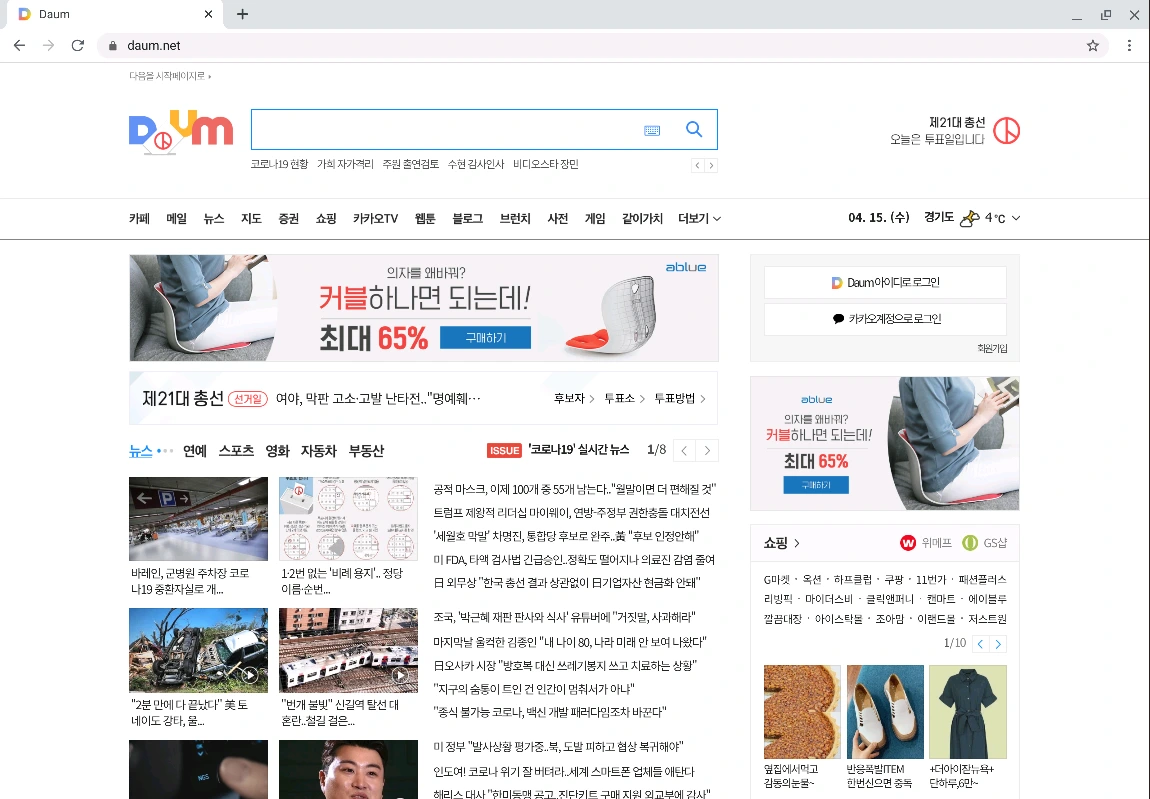Open parking lot hospital news thumbnail

(199, 519)
